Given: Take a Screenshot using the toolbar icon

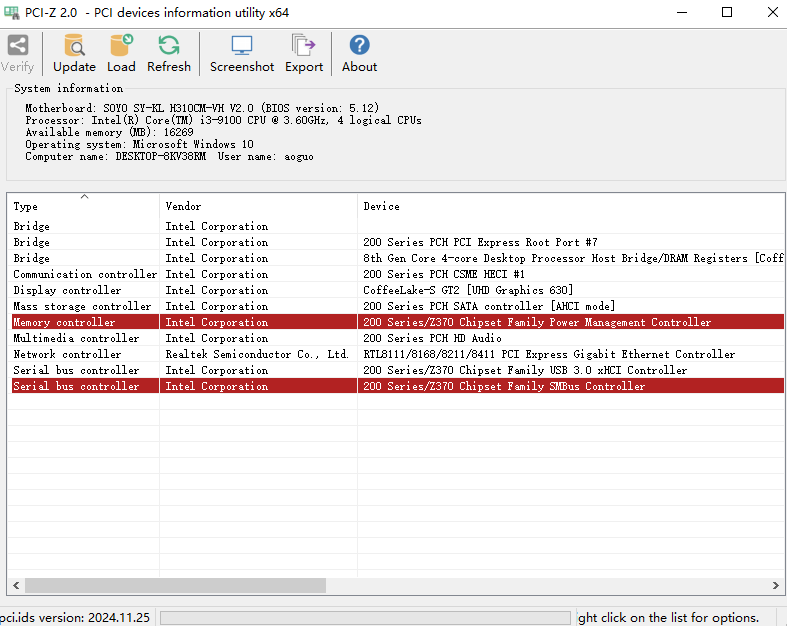Looking at the screenshot, I should 241,46.
